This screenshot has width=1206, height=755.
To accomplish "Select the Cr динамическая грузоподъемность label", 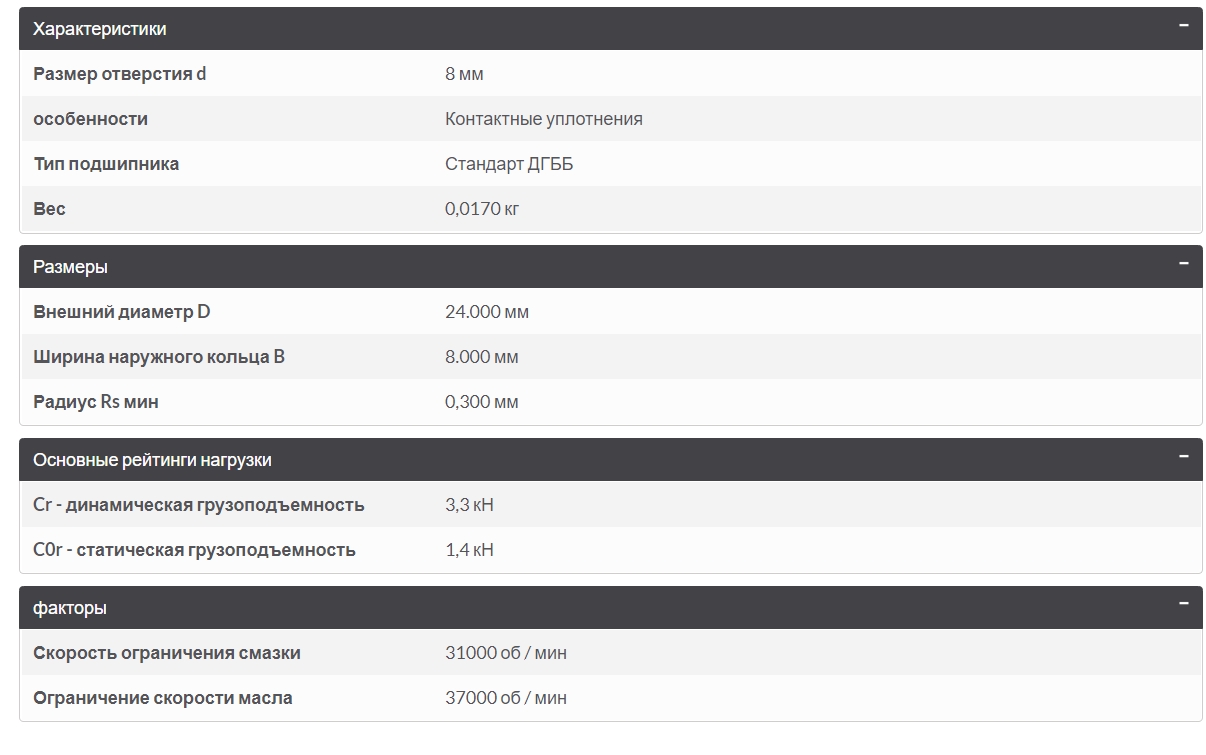I will pyautogui.click(x=198, y=505).
